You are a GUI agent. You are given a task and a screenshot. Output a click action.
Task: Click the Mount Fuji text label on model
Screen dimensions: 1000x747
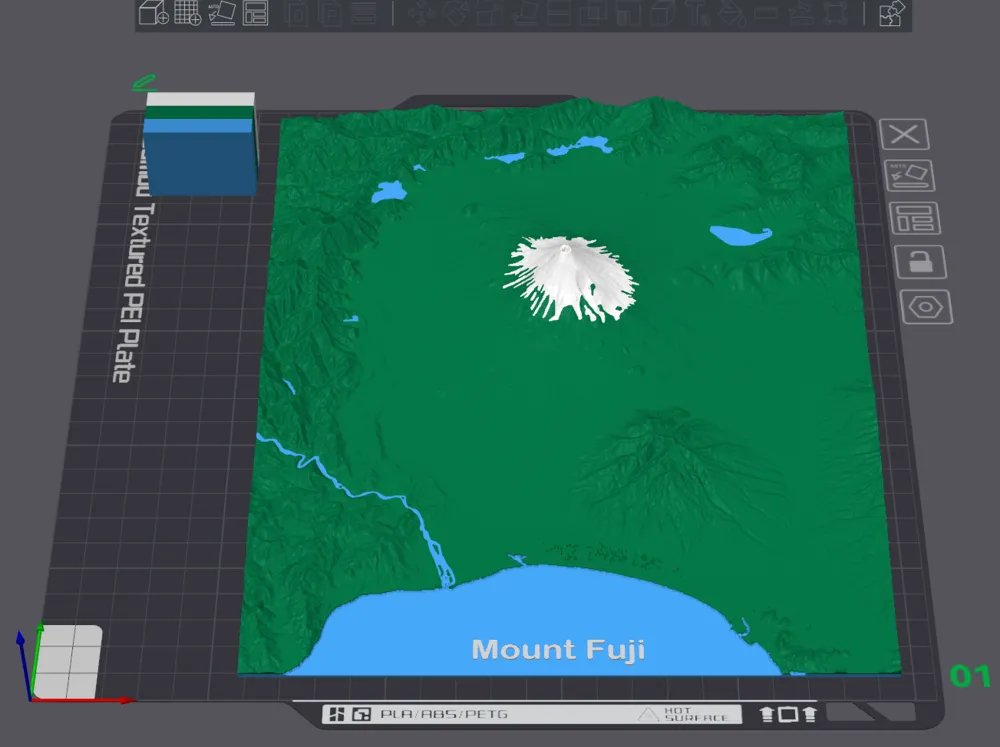pyautogui.click(x=558, y=650)
